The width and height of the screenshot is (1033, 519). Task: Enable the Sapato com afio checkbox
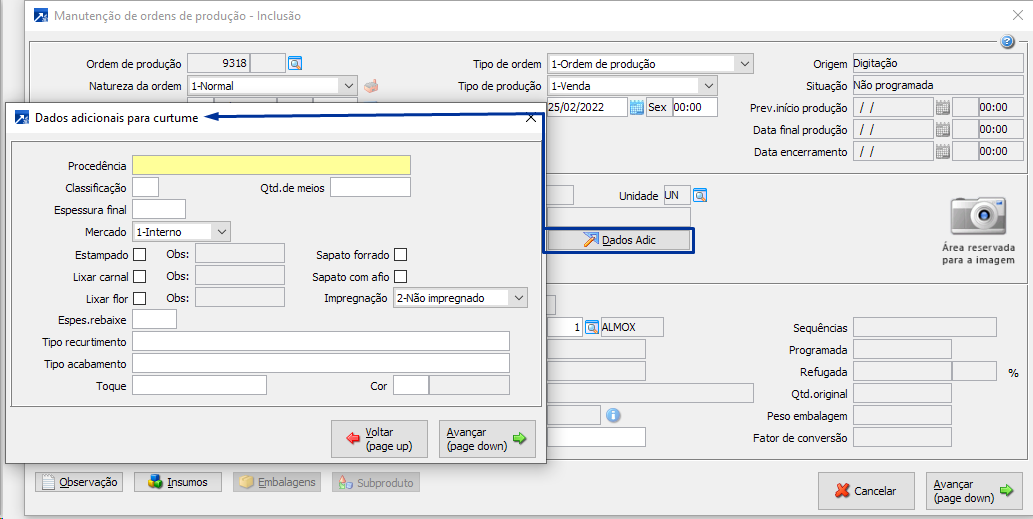pos(400,277)
